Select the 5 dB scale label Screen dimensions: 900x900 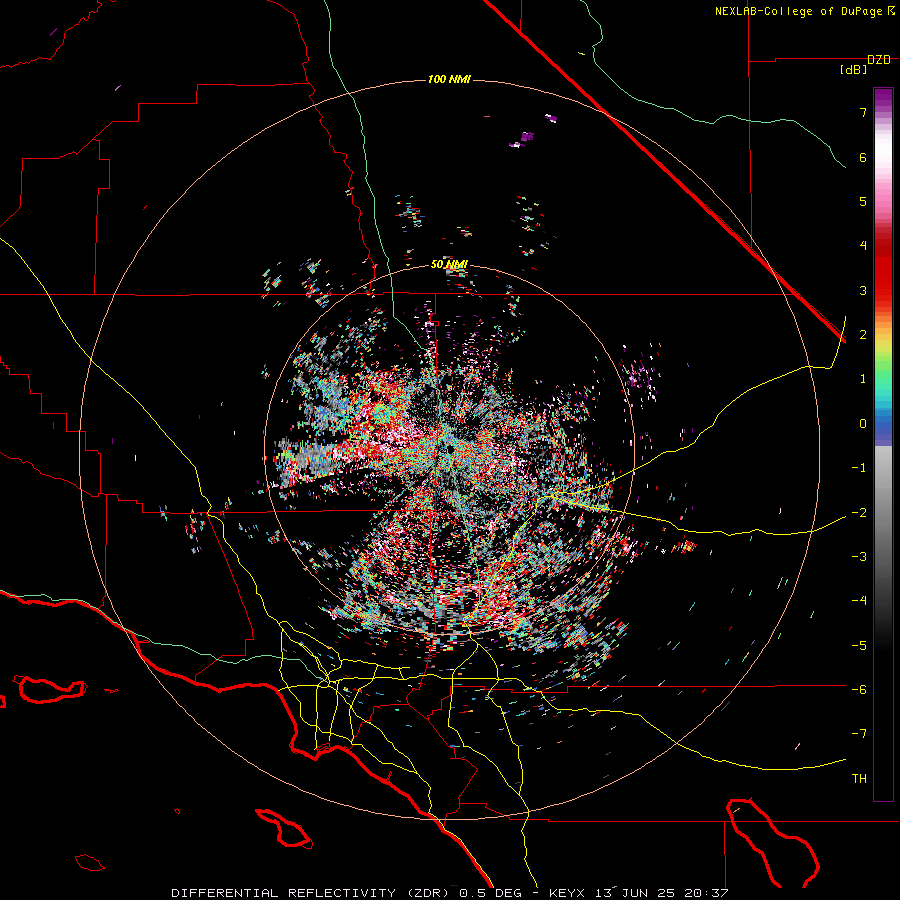(x=863, y=201)
